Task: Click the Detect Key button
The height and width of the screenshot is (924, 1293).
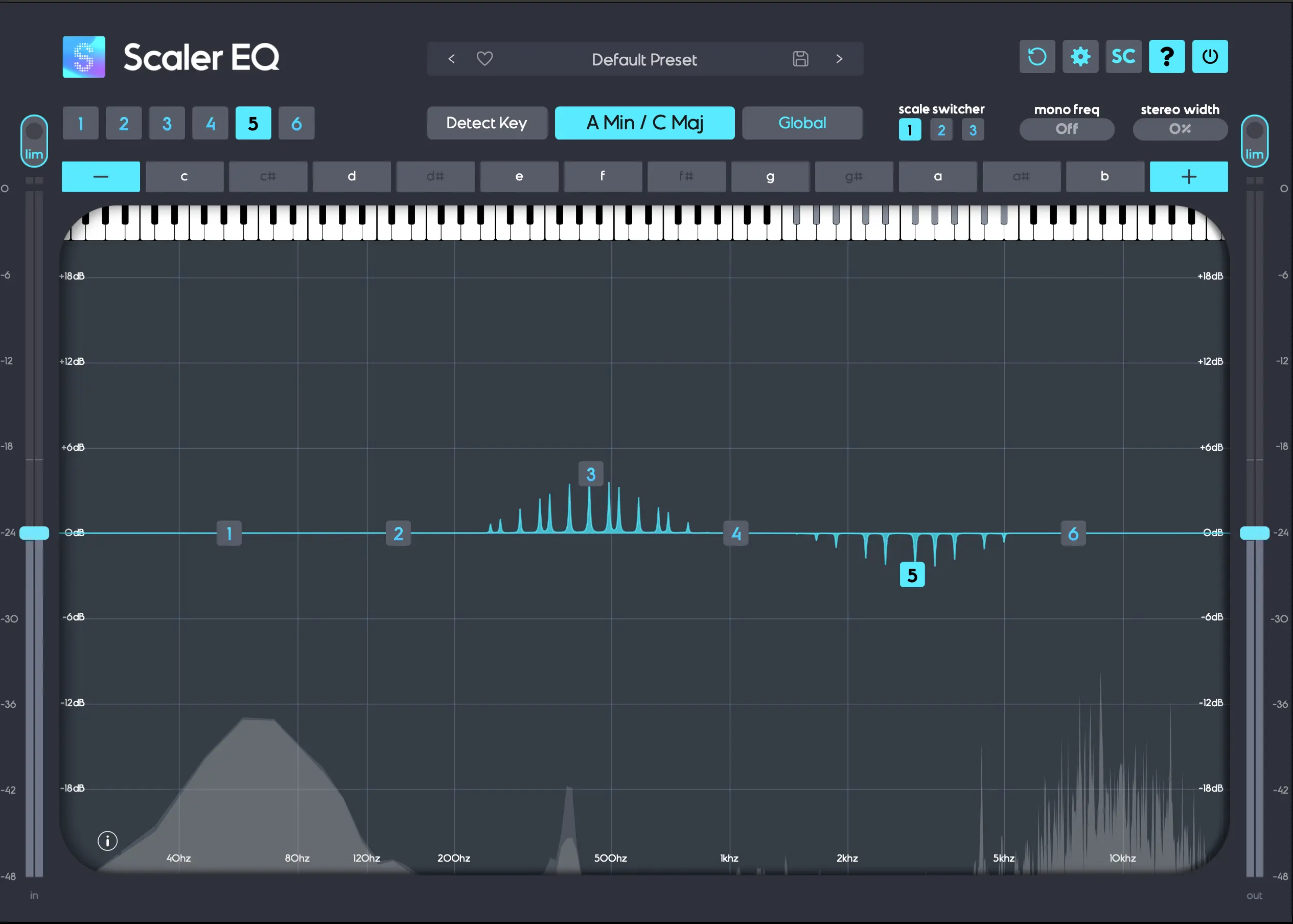Action: pos(487,122)
